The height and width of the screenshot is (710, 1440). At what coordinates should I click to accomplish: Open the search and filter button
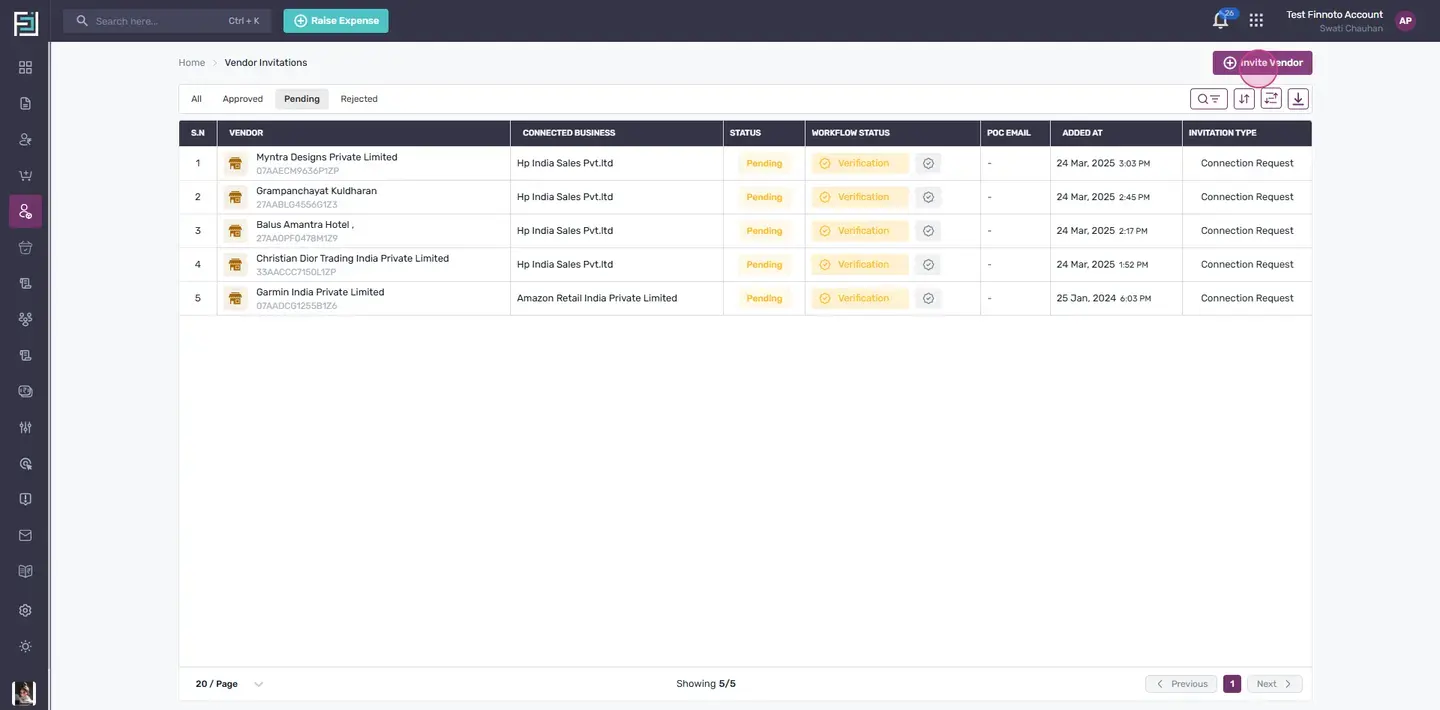(x=1209, y=98)
